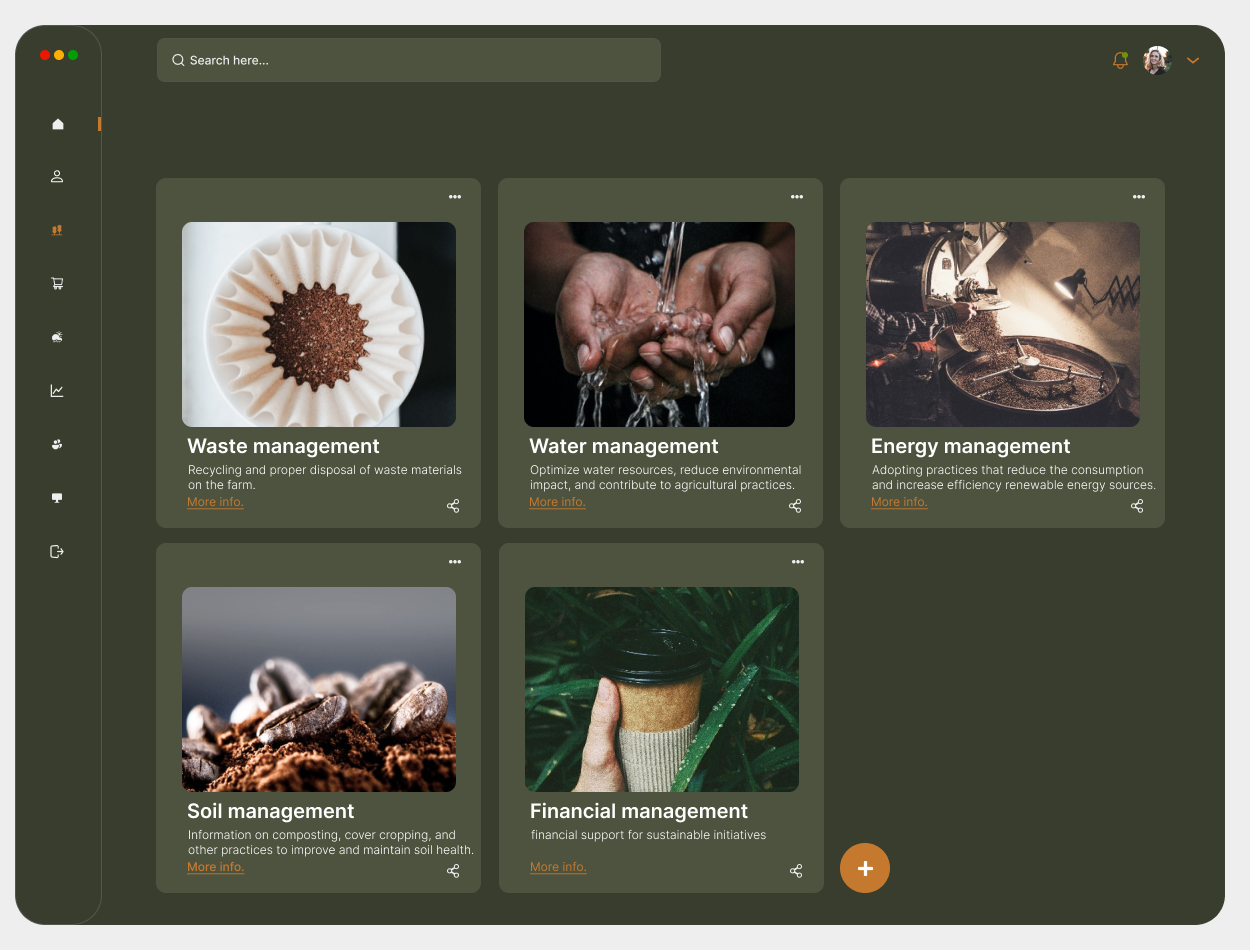This screenshot has height=950, width=1250.
Task: Click the 'Energy management' title
Action: 970,446
